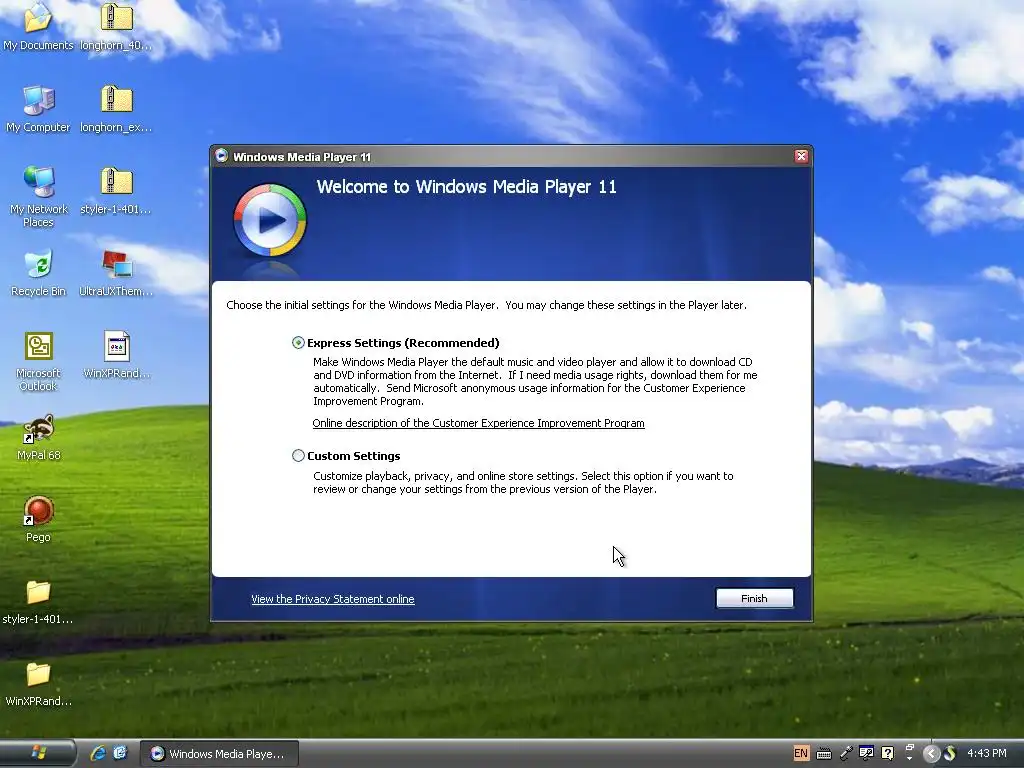The height and width of the screenshot is (768, 1024).
Task: Launch Internet Explorer from quick launch
Action: (98, 753)
